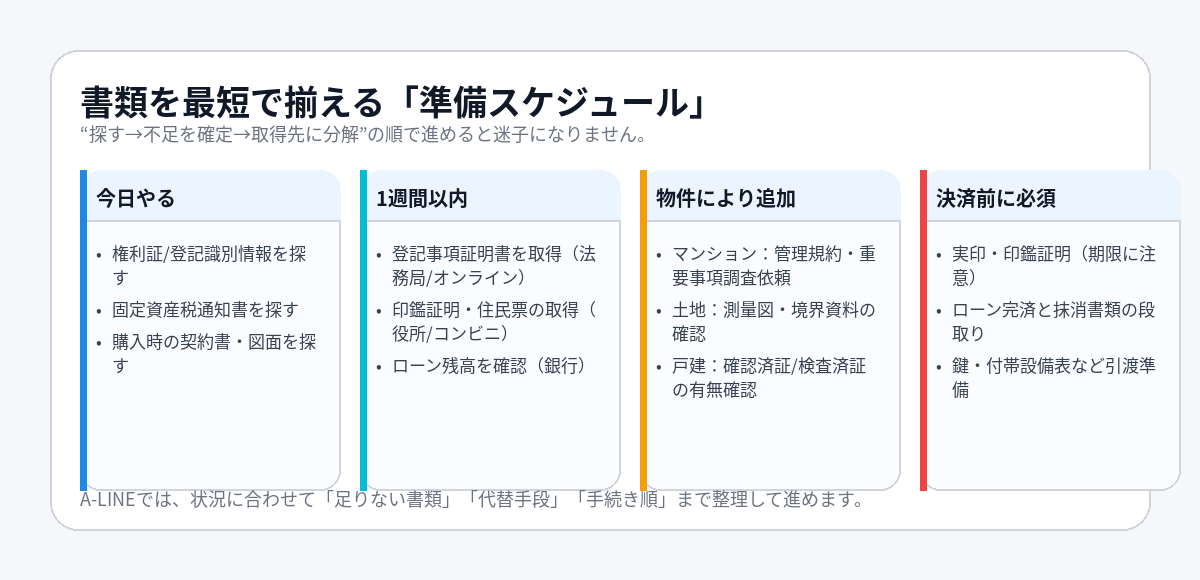Click the 印鑑証明・住民票の取得 item

click(494, 321)
